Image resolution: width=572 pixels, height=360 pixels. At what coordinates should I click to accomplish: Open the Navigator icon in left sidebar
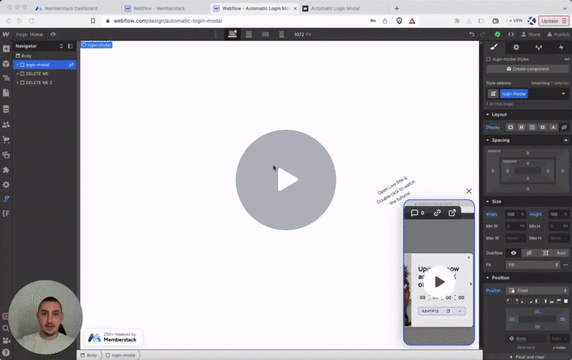[x=6, y=78]
